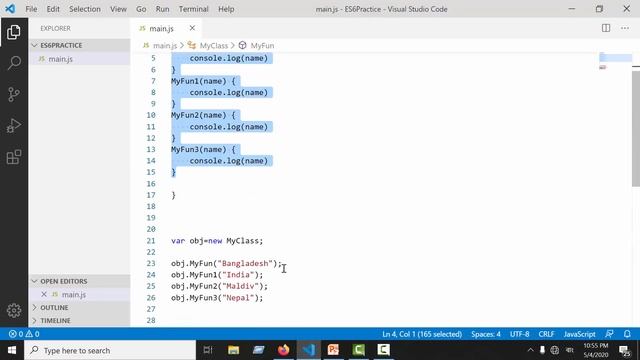Screen dimensions: 640x360
Task: Open PowerPoint from the taskbar
Action: [333, 350]
